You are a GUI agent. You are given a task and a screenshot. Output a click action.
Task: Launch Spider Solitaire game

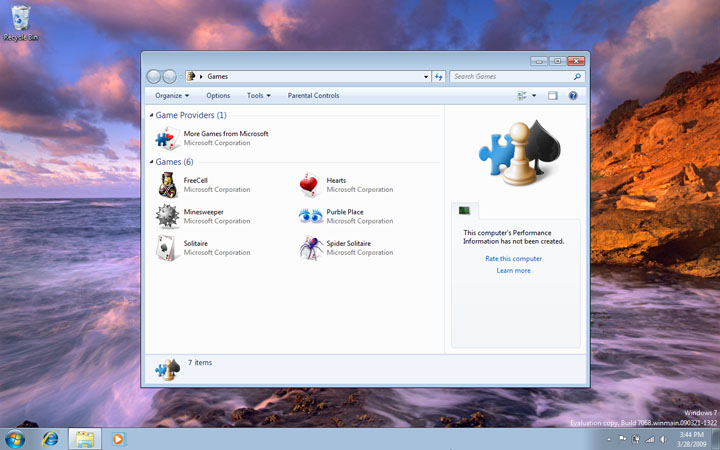311,248
